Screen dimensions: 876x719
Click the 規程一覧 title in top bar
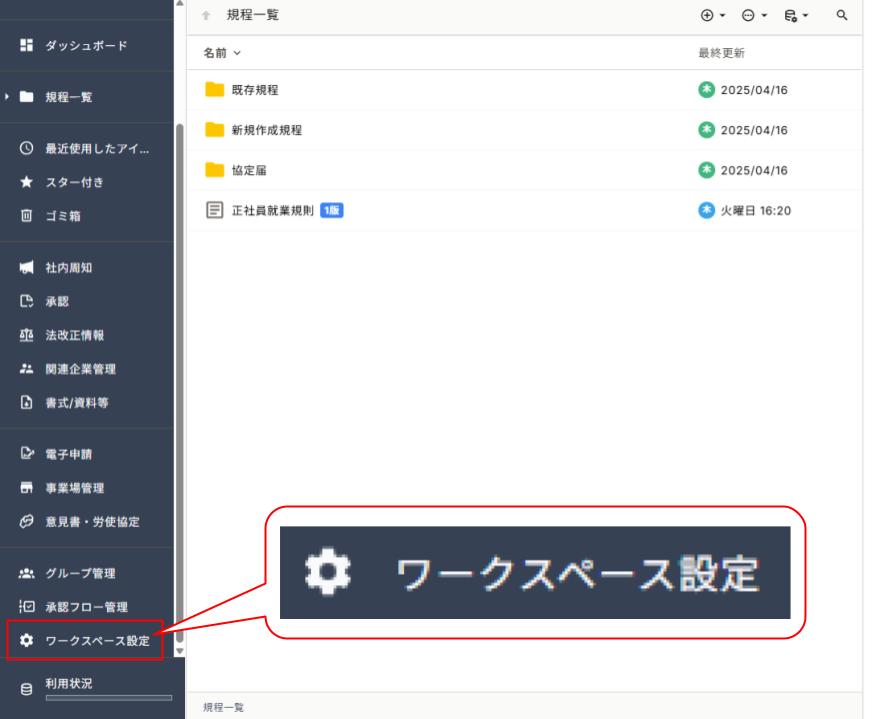tap(253, 15)
